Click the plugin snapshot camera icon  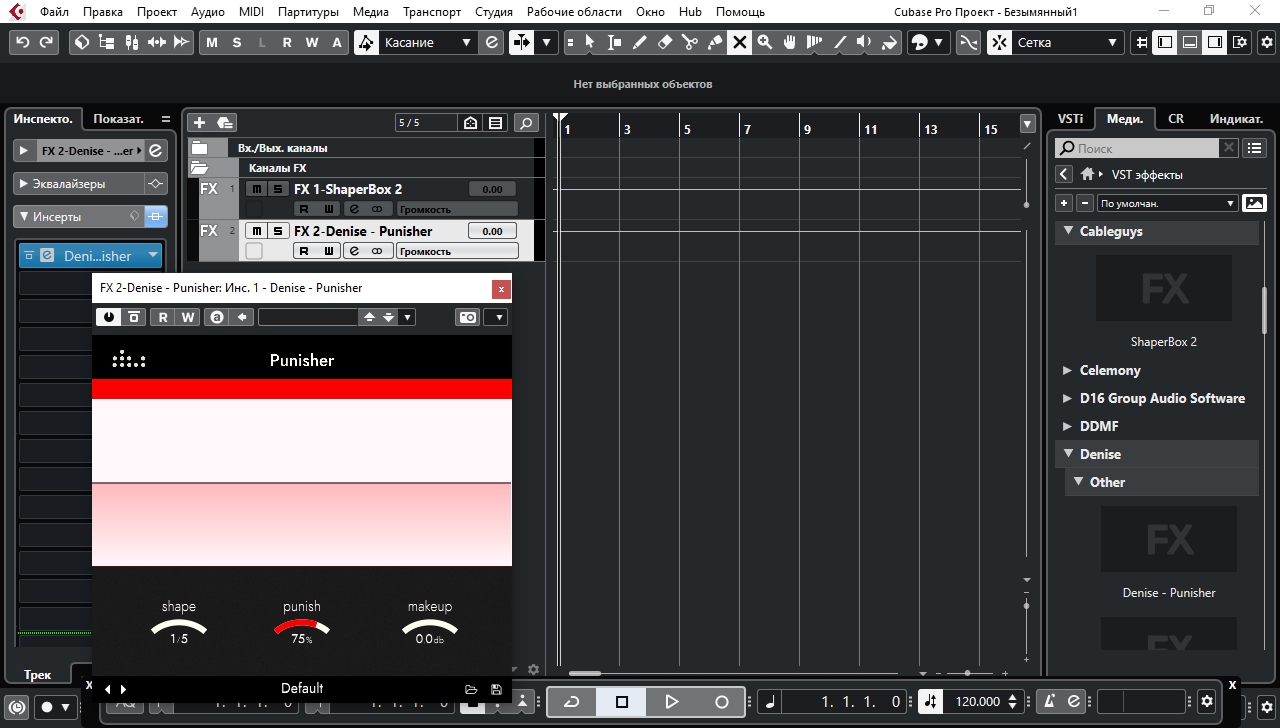(x=467, y=317)
